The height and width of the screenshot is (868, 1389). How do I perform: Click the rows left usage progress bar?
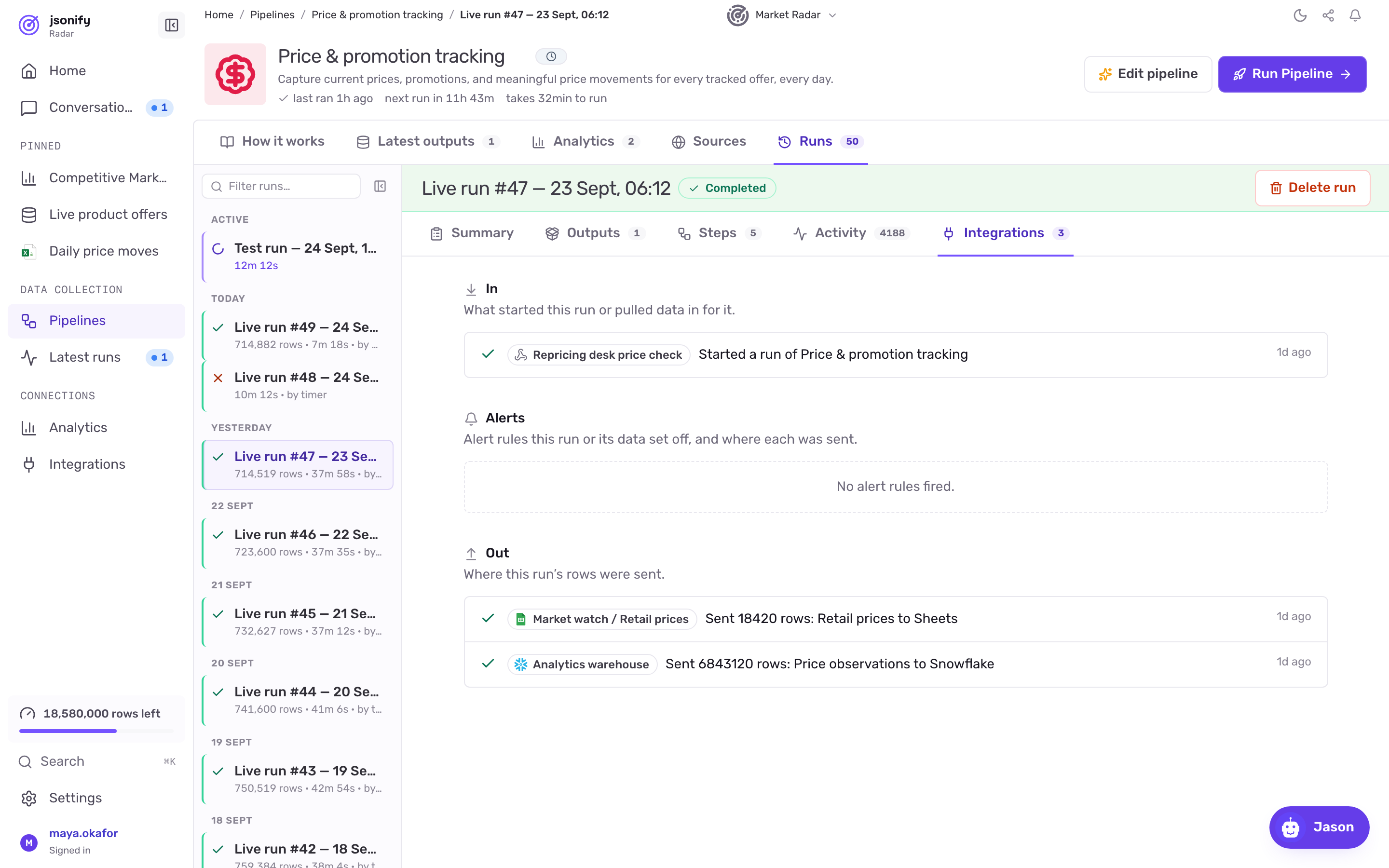pyautogui.click(x=96, y=731)
